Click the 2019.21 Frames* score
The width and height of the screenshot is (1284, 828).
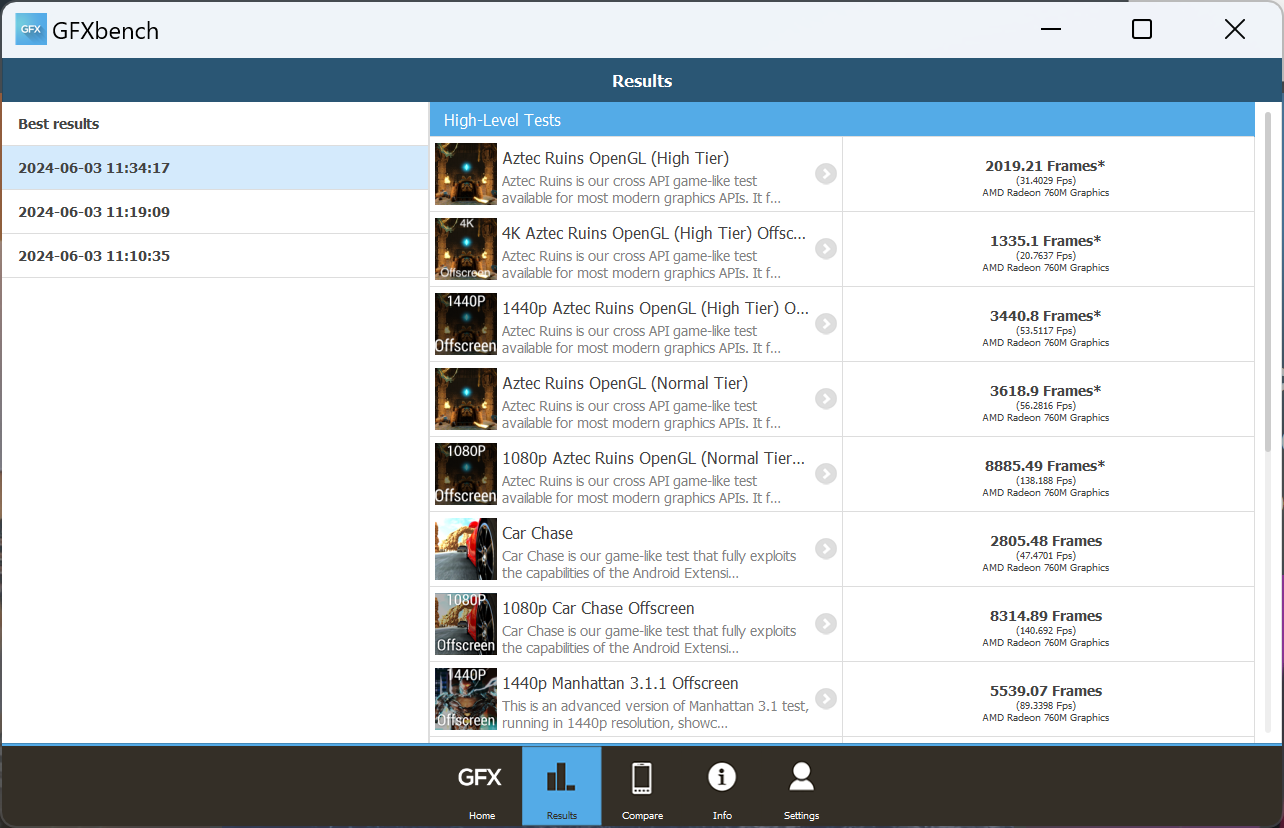(x=1045, y=166)
